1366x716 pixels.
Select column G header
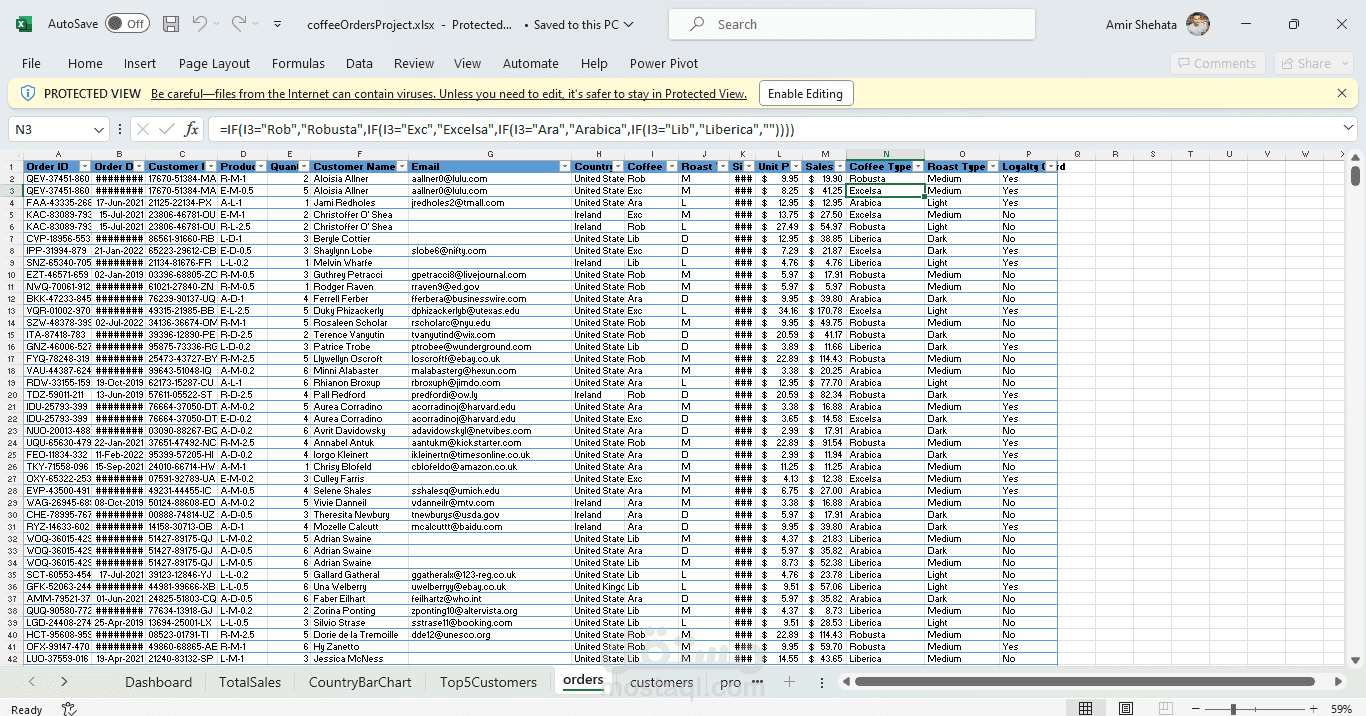pyautogui.click(x=490, y=154)
